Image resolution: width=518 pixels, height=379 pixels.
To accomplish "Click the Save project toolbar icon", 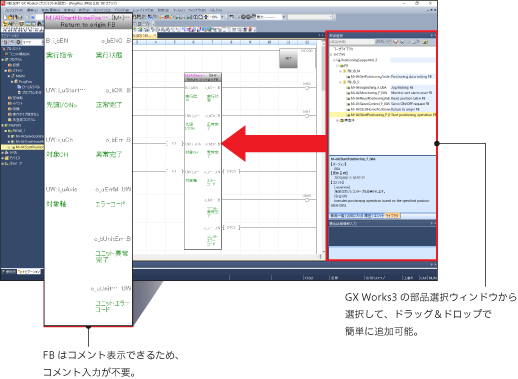I will click(15, 17).
